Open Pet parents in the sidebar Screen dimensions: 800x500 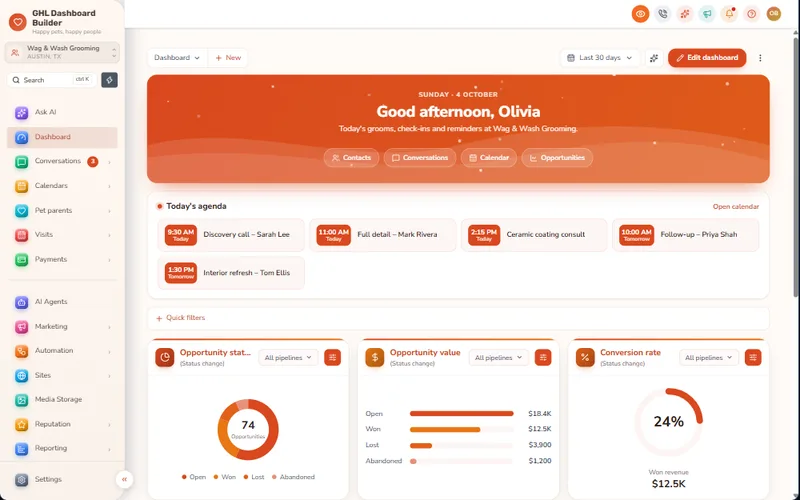point(62,211)
